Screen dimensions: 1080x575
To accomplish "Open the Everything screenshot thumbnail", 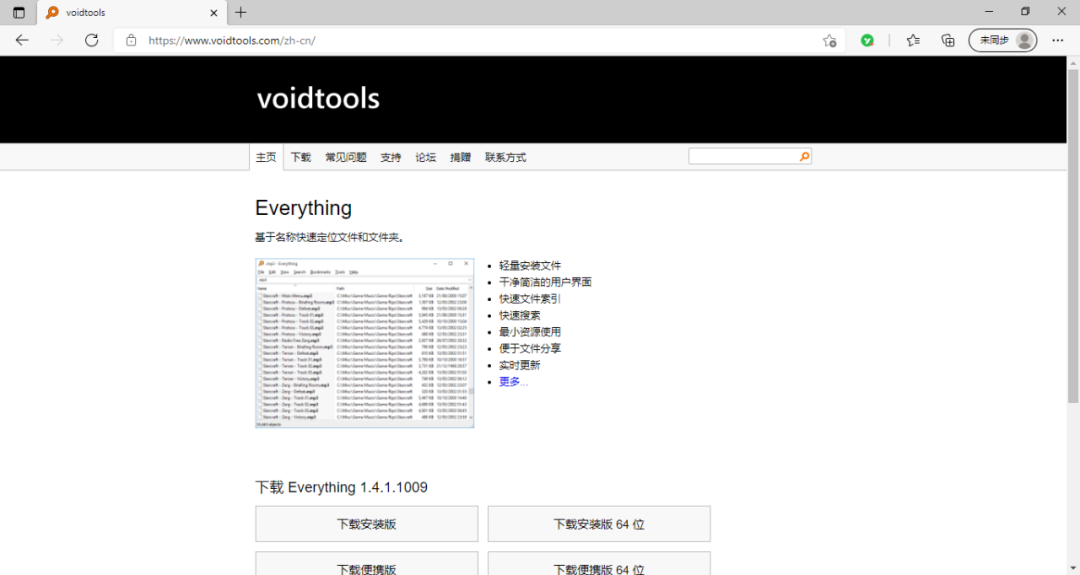I will point(364,343).
